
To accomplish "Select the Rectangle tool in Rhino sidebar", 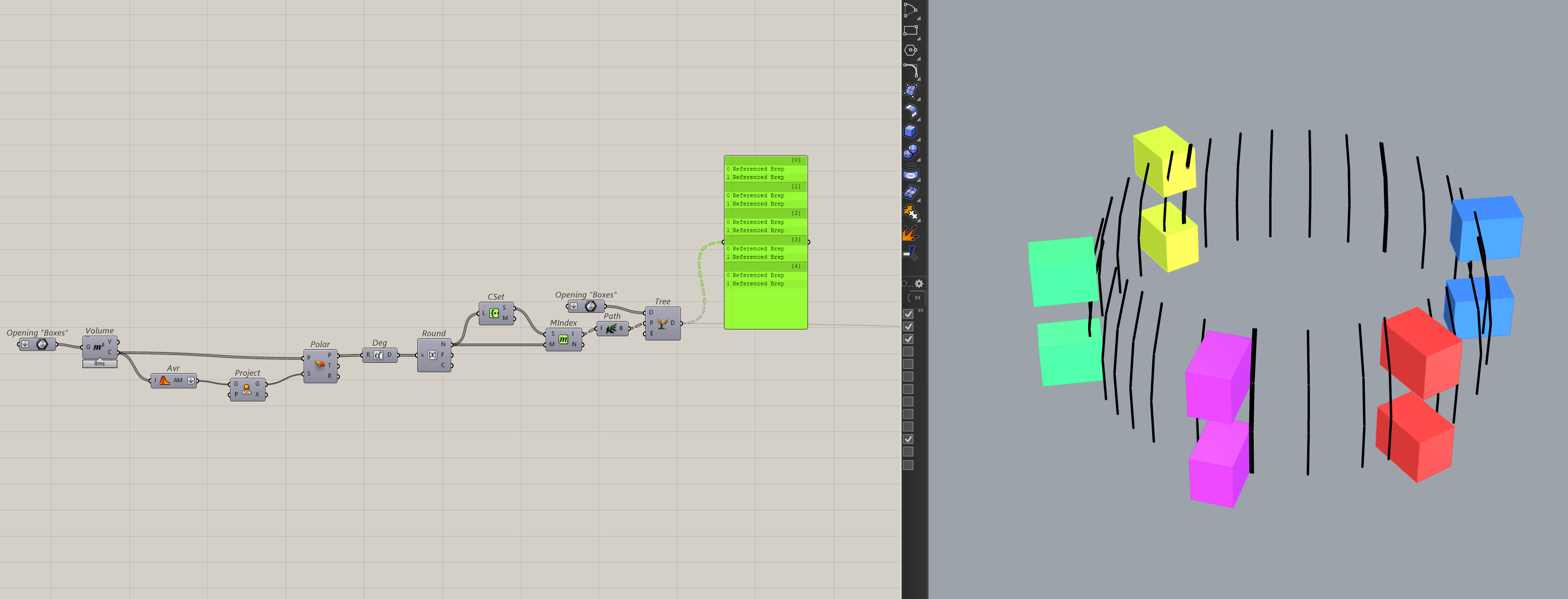I will pyautogui.click(x=910, y=30).
